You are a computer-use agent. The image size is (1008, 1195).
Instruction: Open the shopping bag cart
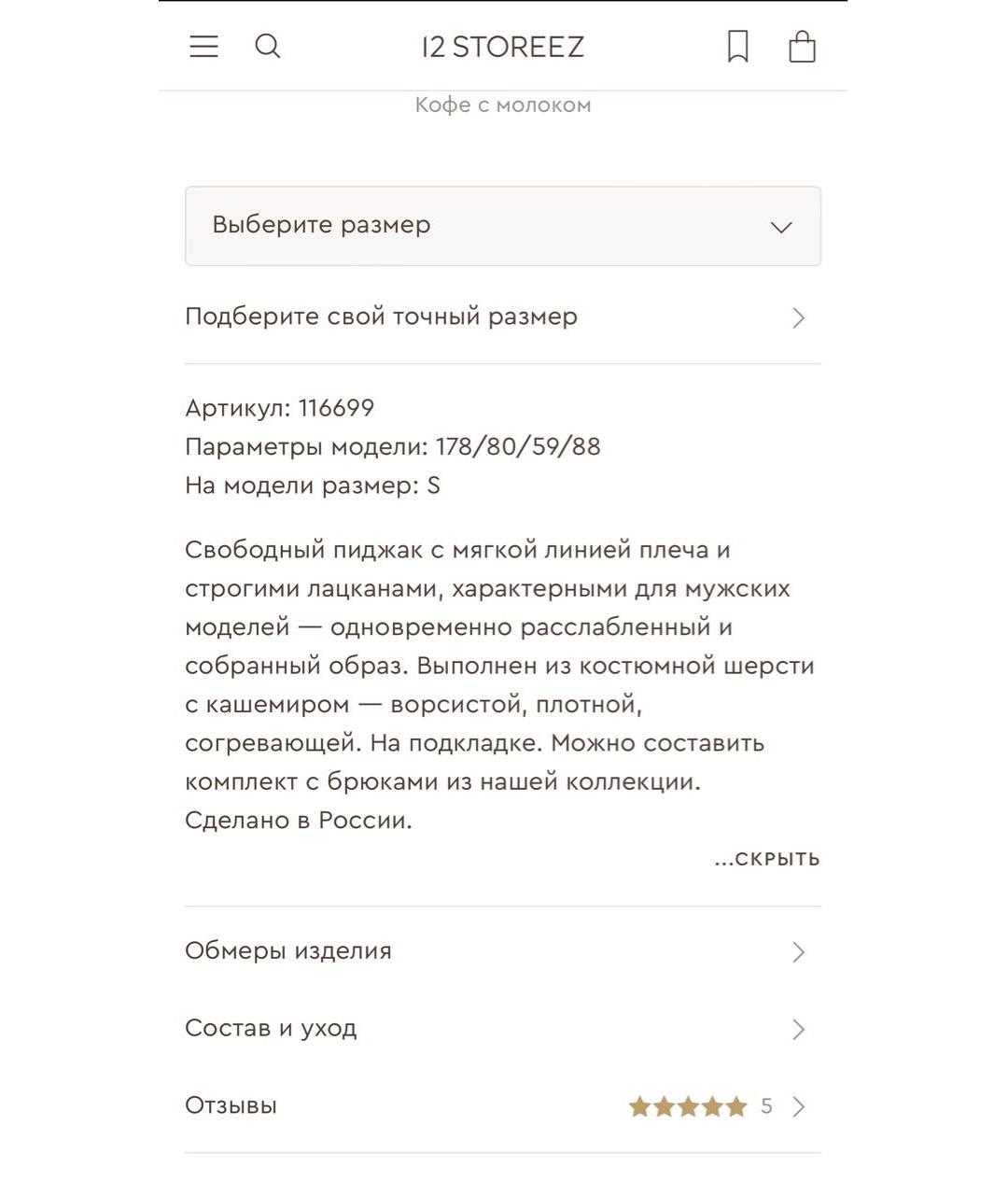click(803, 47)
